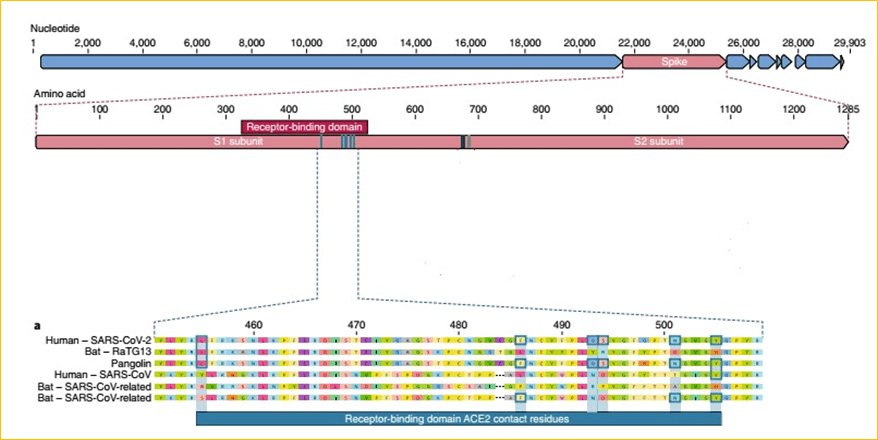Click the last small arrowhead at genome end
Screen dimensions: 878x440
pyautogui.click(x=841, y=62)
